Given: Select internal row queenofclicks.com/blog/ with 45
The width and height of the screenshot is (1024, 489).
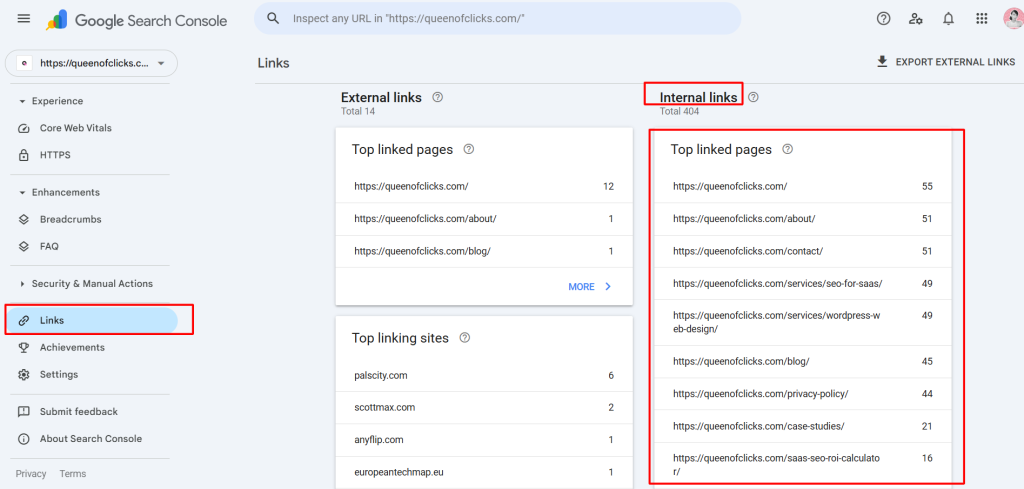Looking at the screenshot, I should coord(803,361).
